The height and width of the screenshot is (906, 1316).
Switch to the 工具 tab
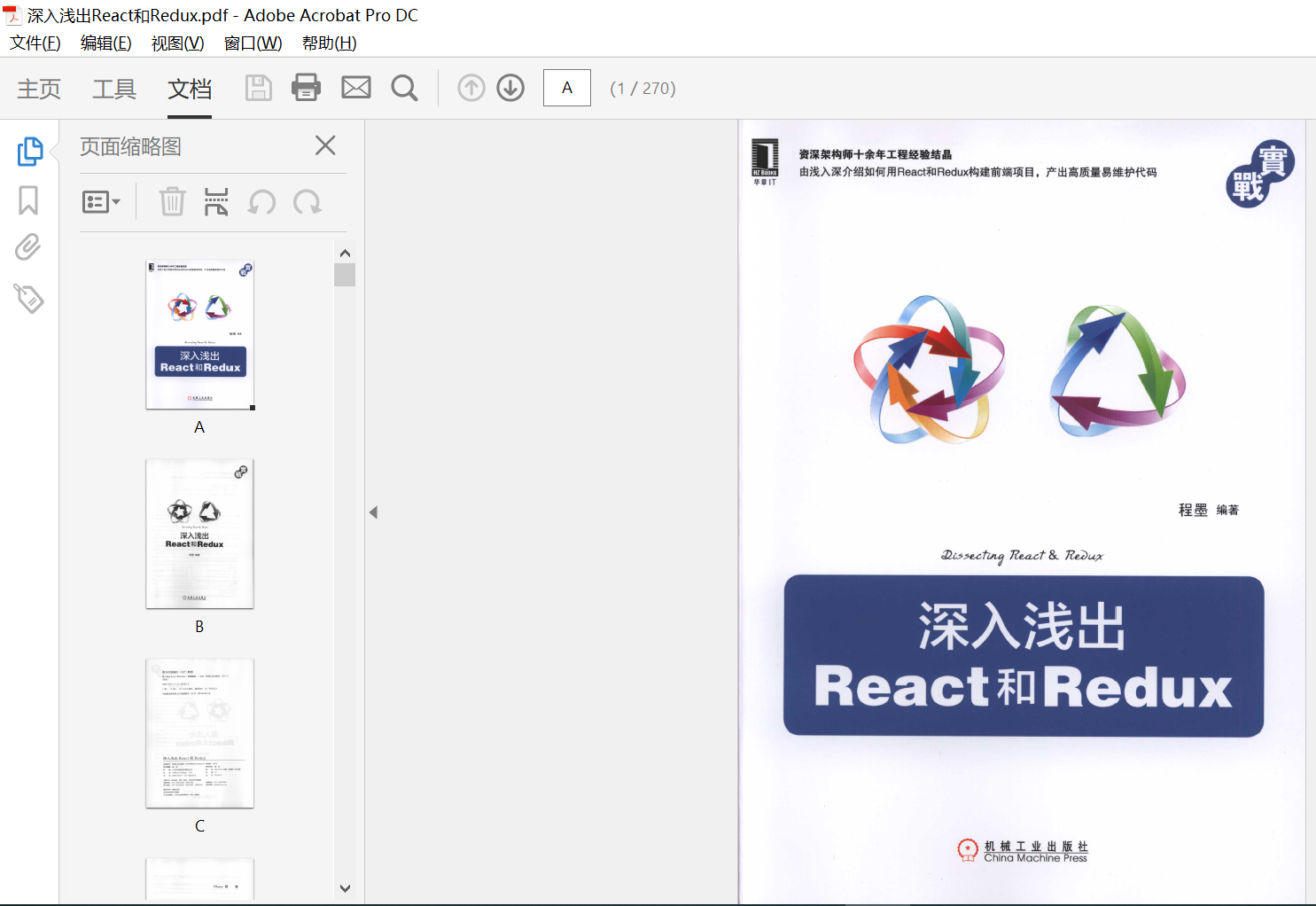[114, 89]
